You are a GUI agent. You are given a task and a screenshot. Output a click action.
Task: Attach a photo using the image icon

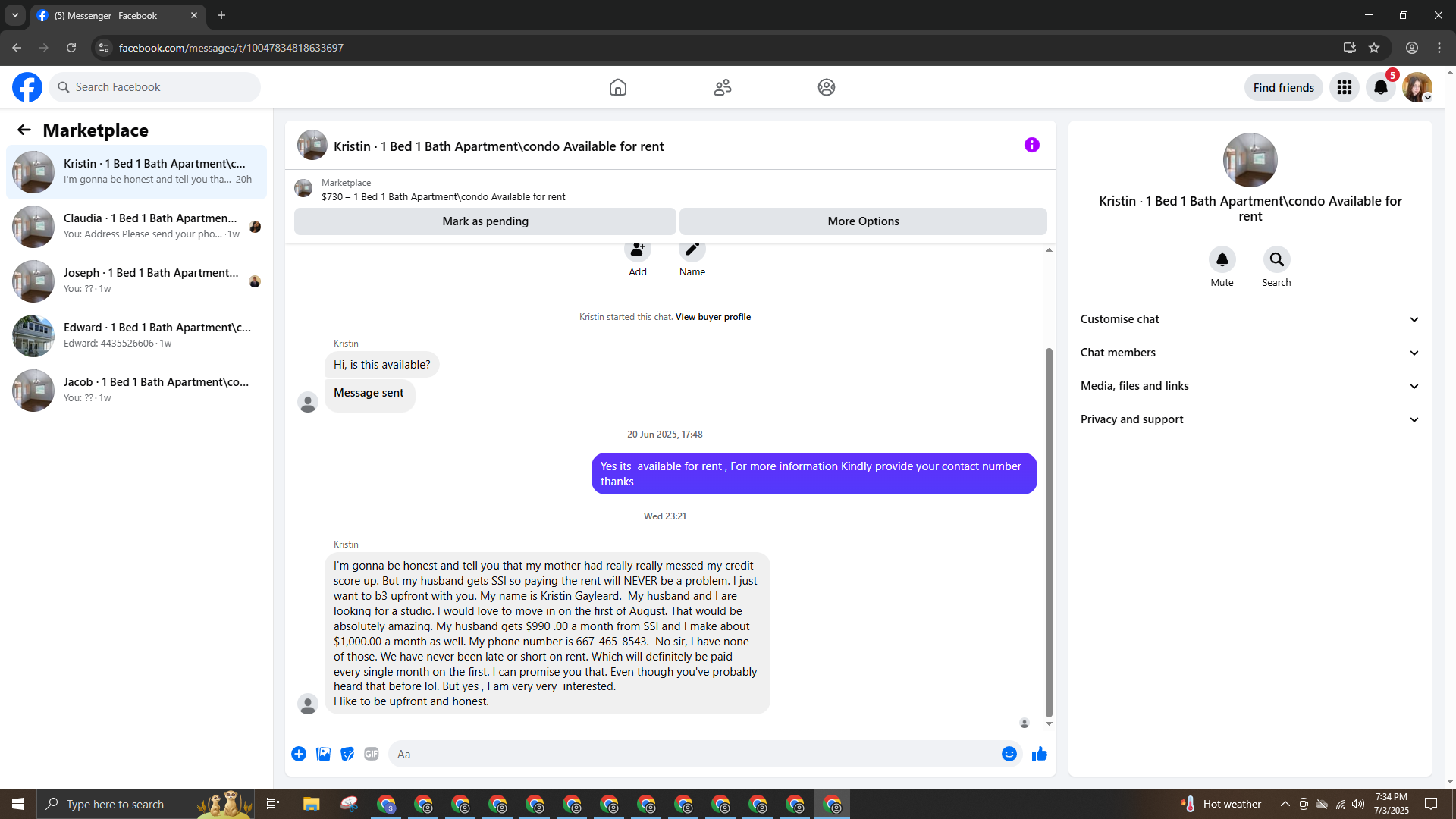click(323, 754)
